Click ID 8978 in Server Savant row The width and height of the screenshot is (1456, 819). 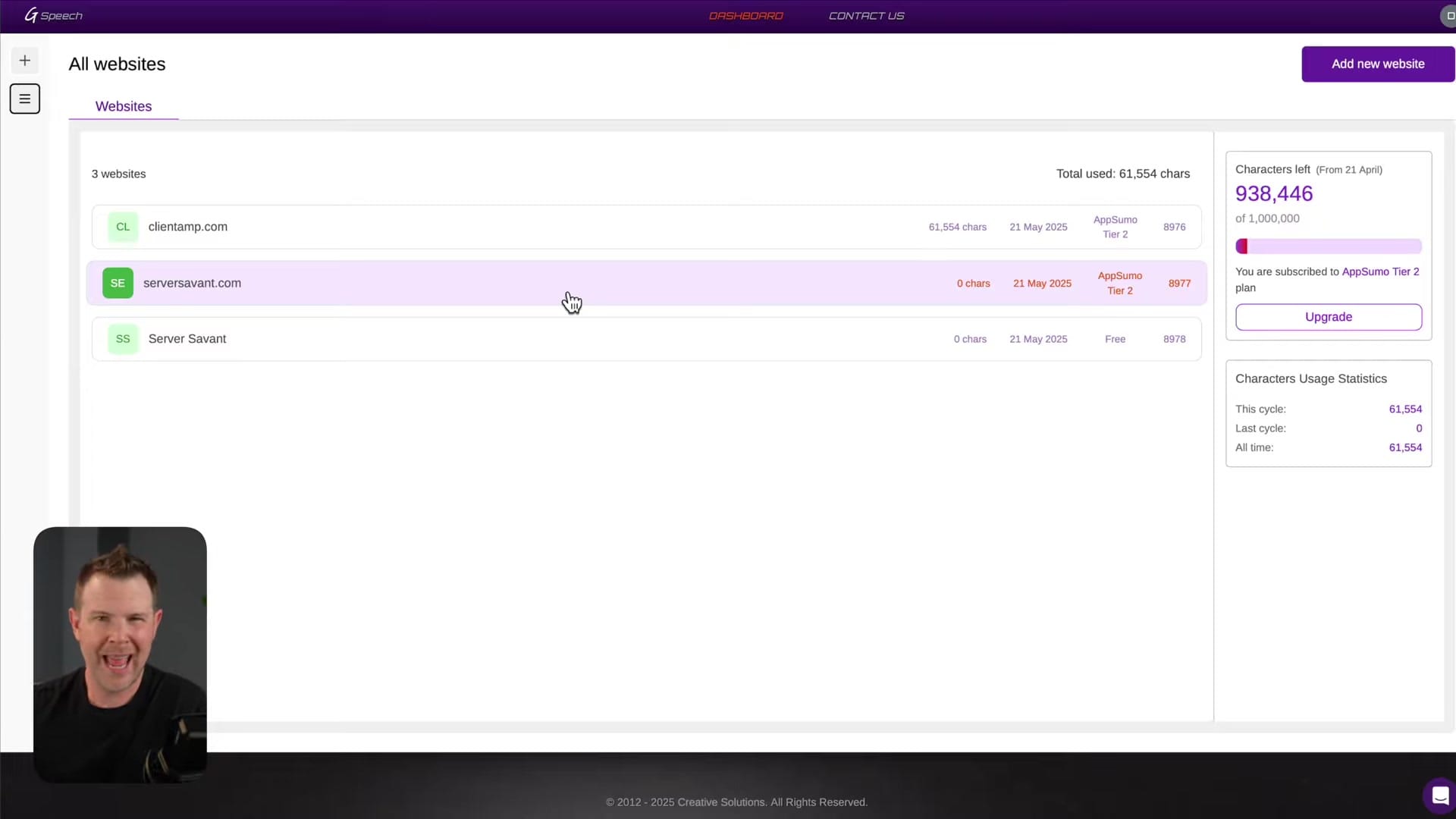click(x=1174, y=339)
